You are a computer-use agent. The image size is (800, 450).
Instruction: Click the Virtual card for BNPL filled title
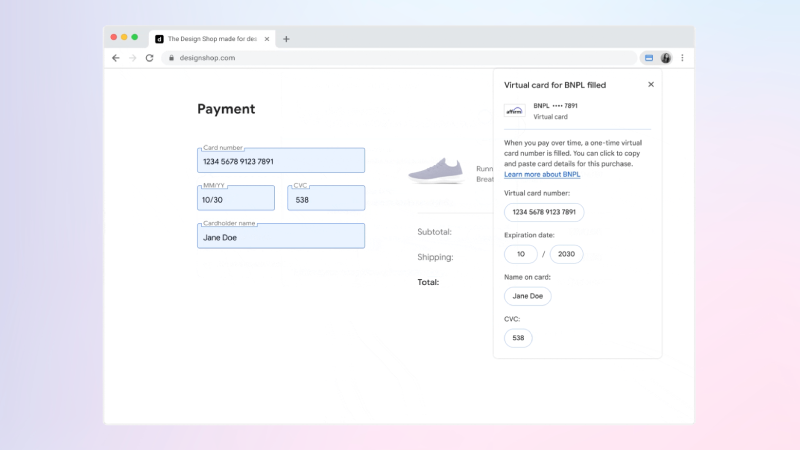pyautogui.click(x=555, y=85)
